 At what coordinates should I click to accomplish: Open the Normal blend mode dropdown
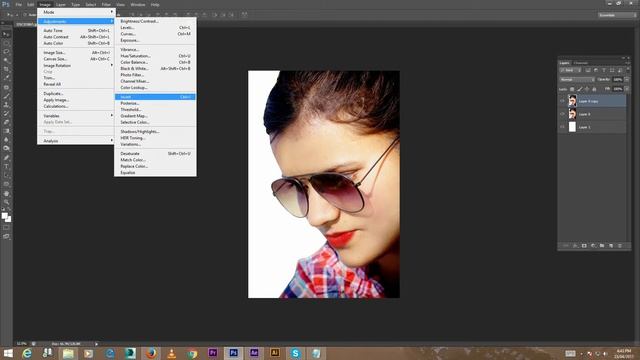click(577, 80)
